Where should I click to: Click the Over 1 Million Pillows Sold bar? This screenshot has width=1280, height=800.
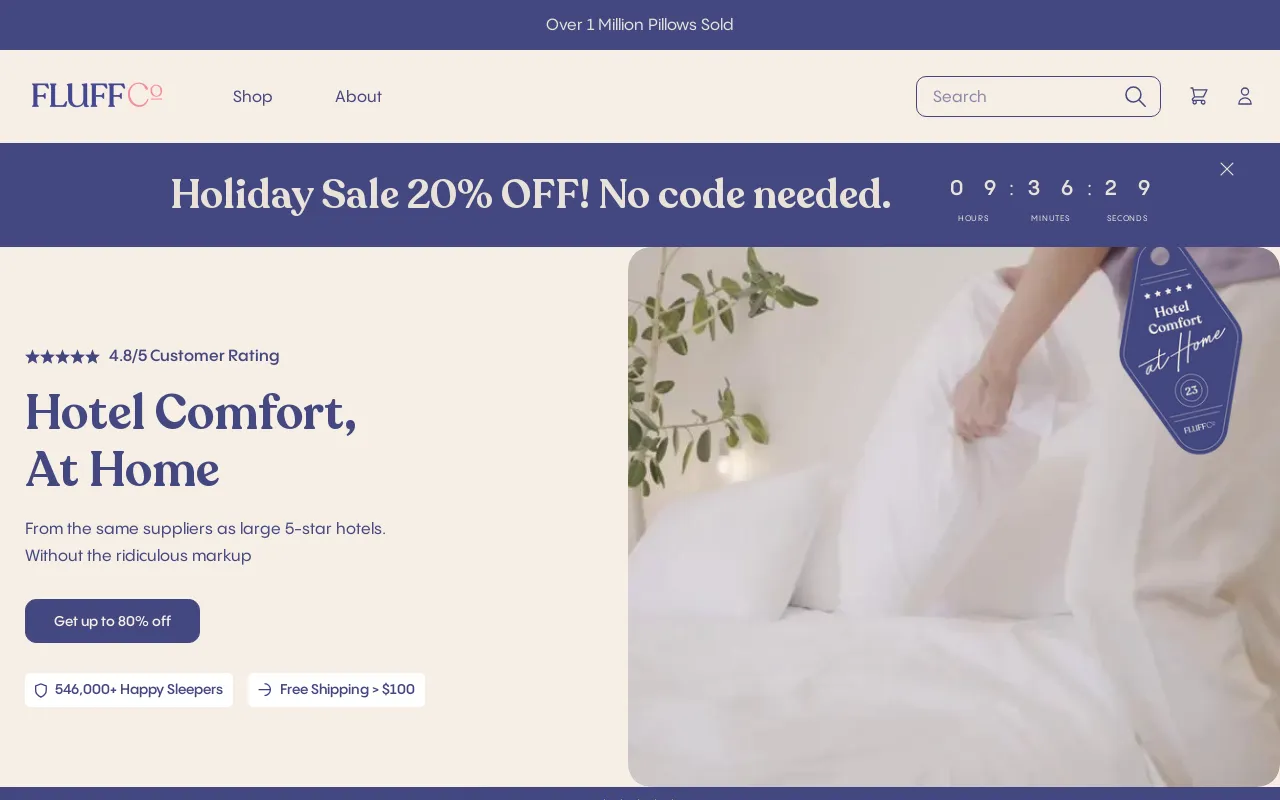[x=640, y=25]
